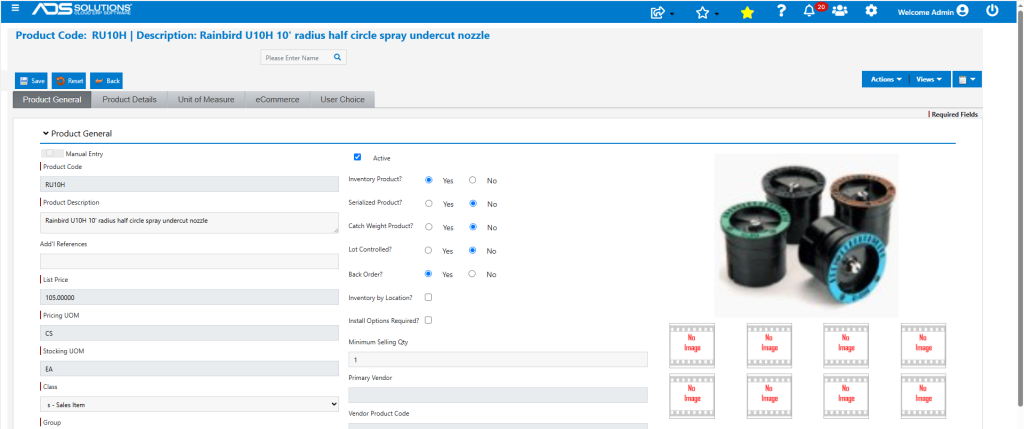The width and height of the screenshot is (1024, 429).
Task: Select Yes for Inventory Product
Action: click(429, 180)
